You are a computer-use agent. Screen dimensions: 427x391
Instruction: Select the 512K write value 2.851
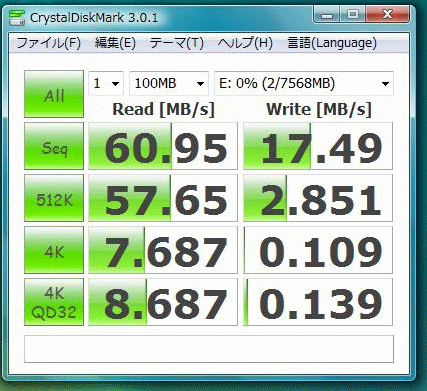pyautogui.click(x=318, y=198)
